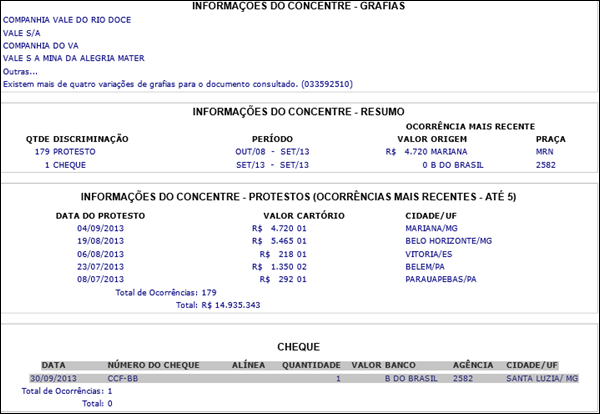Click the R$ 4.720 01 cartório value

click(x=279, y=228)
